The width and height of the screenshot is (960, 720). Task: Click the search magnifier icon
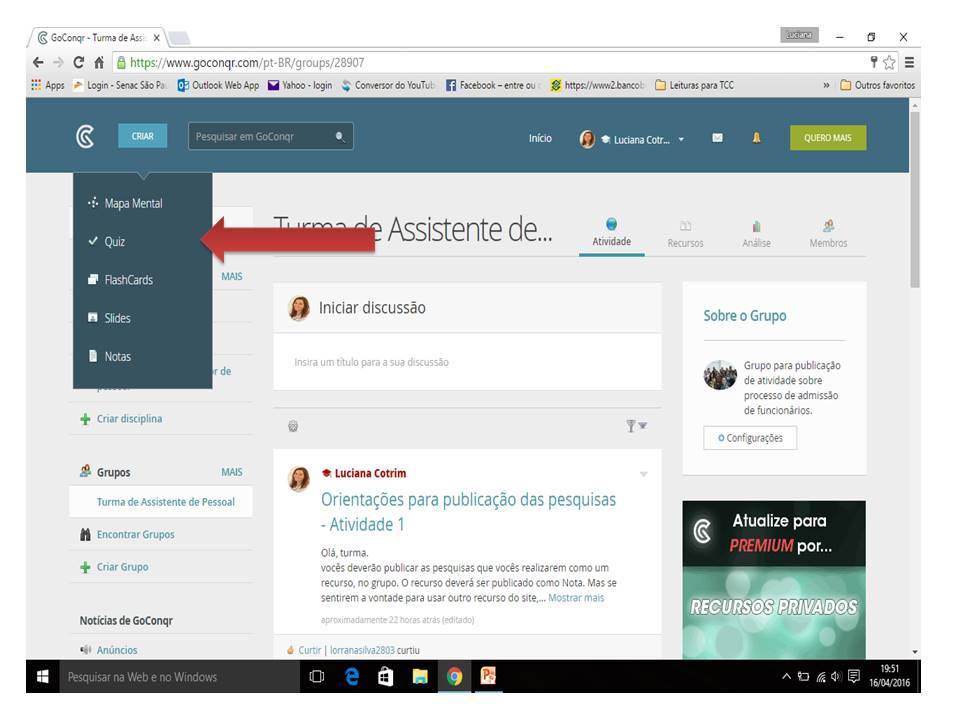click(x=340, y=137)
